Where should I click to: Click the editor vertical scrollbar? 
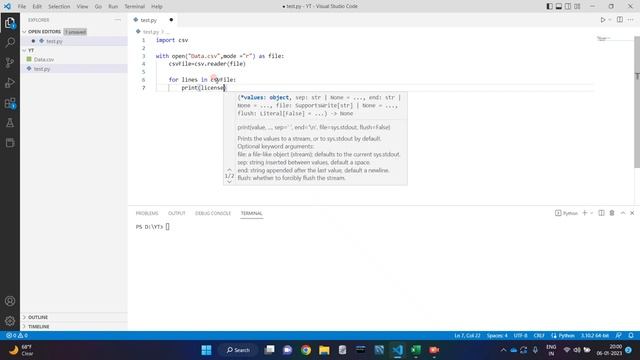point(637,102)
